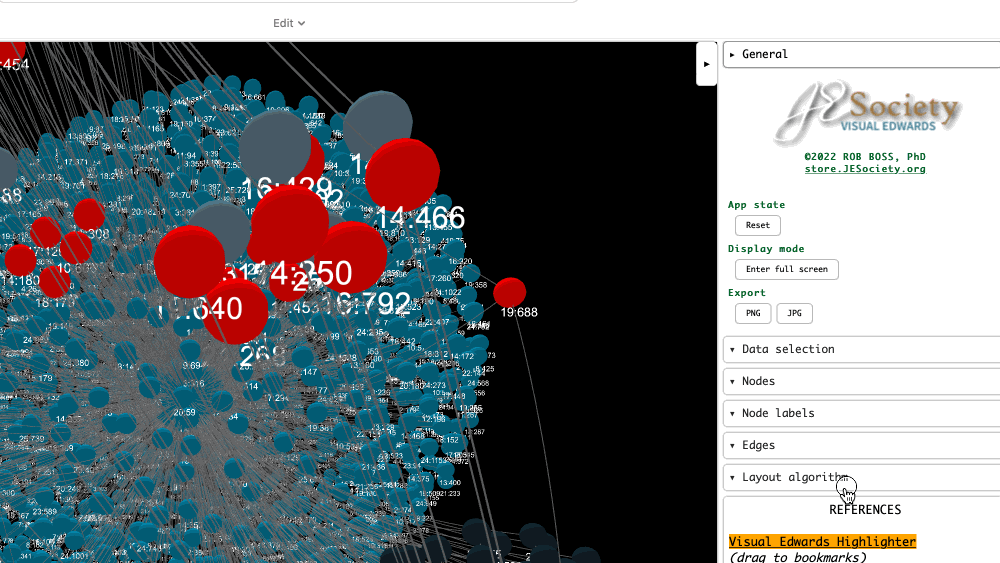Collapse the side panel with the arrow toggle
Viewport: 1000px width, 563px height.
pos(706,64)
